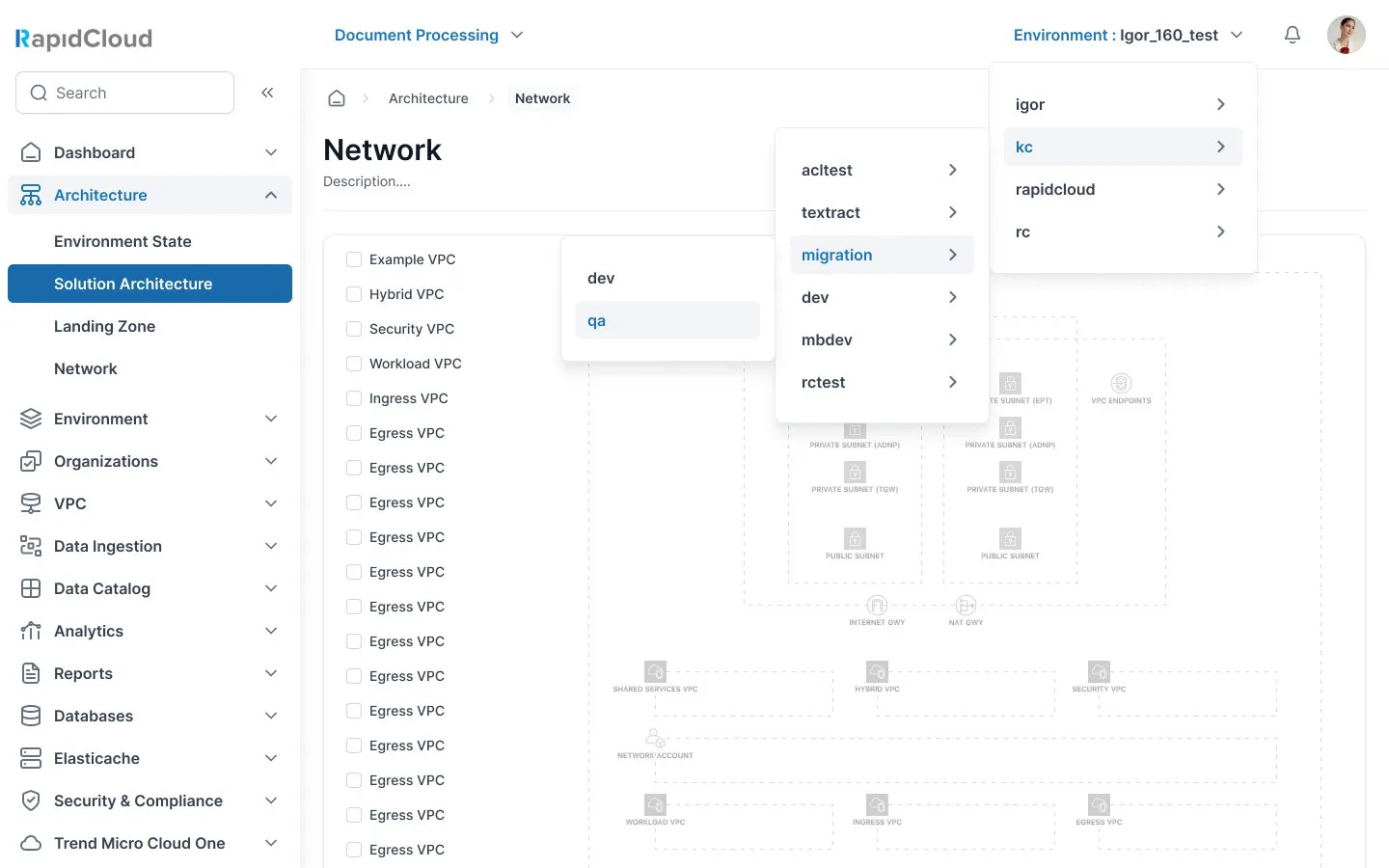Click the Trend Micro Cloud One cloud icon
This screenshot has height=868, width=1389.
coord(31,843)
